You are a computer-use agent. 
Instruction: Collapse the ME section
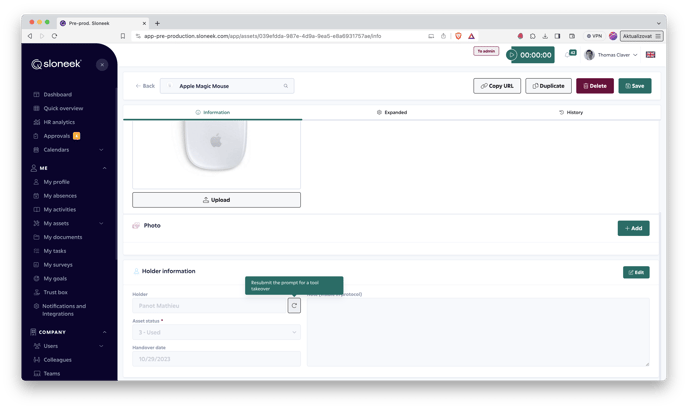tap(104, 168)
